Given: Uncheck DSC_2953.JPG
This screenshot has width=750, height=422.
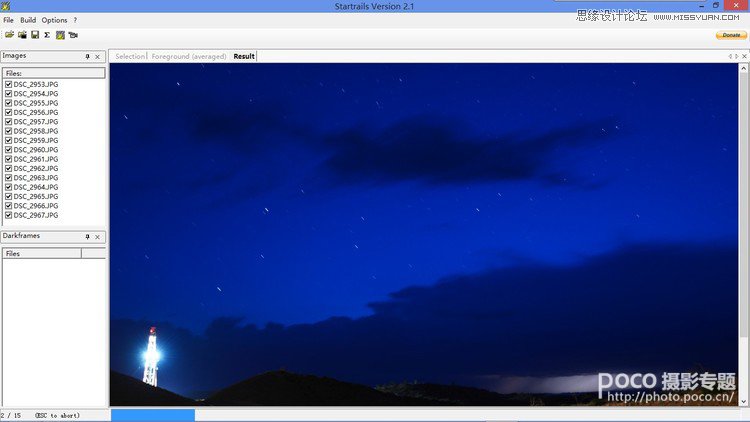Looking at the screenshot, I should [x=8, y=84].
